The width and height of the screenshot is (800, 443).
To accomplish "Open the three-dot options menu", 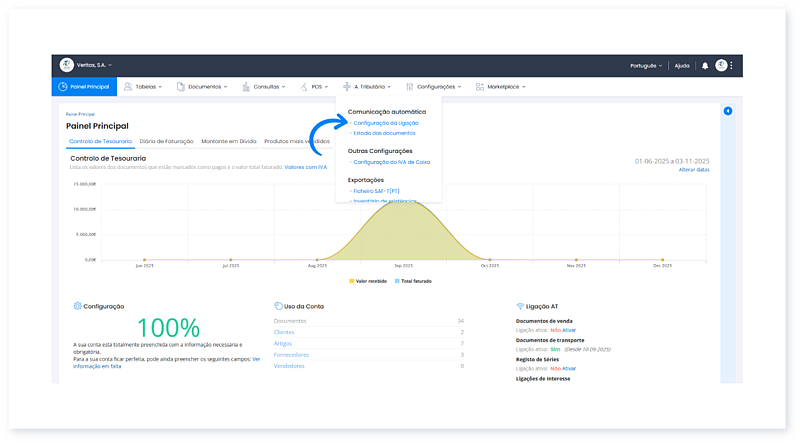I will point(732,65).
